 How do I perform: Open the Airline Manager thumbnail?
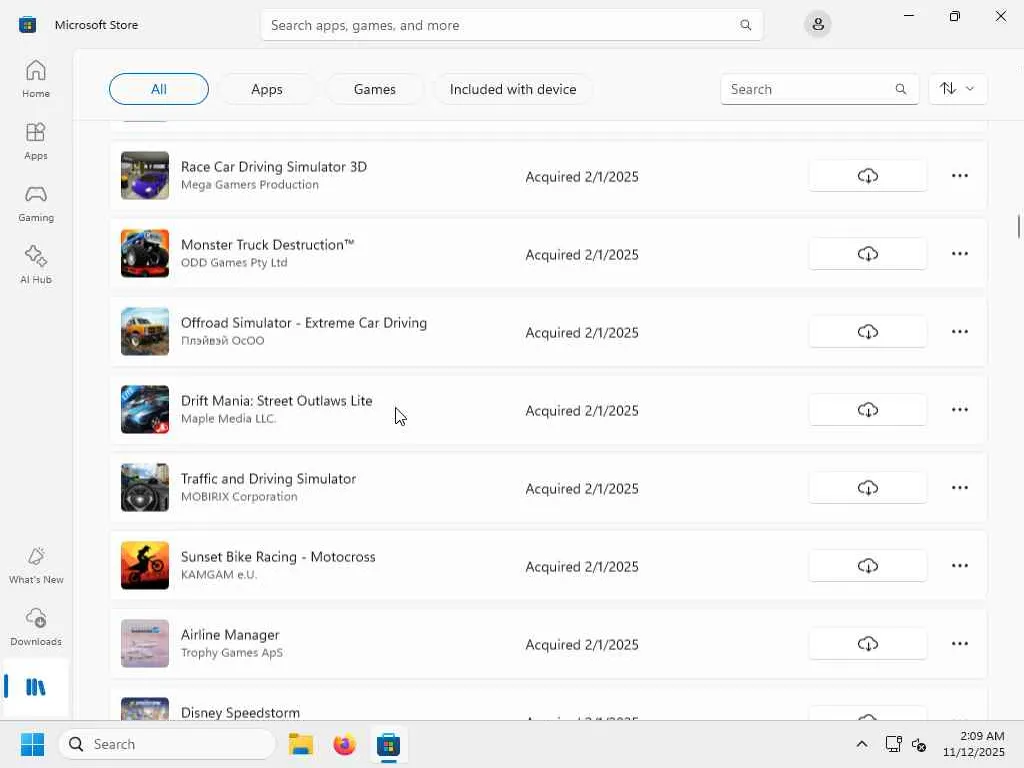(x=145, y=644)
